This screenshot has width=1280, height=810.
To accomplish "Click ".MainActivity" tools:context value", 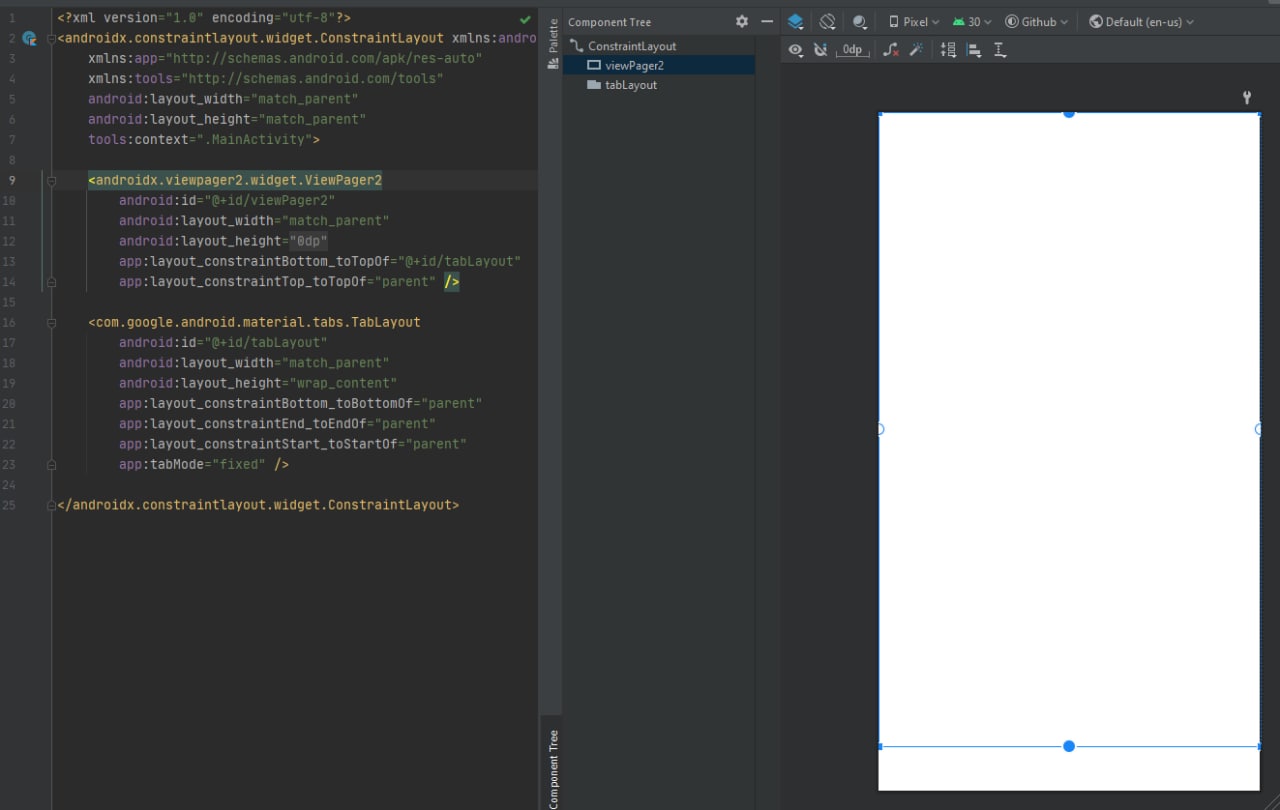I will click(x=254, y=139).
